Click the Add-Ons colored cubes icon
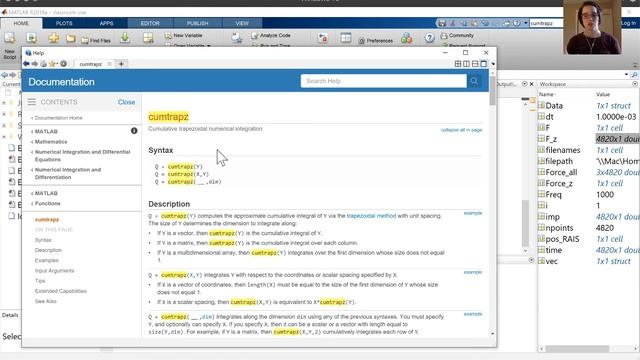This screenshot has width=640, height=360. [x=406, y=38]
